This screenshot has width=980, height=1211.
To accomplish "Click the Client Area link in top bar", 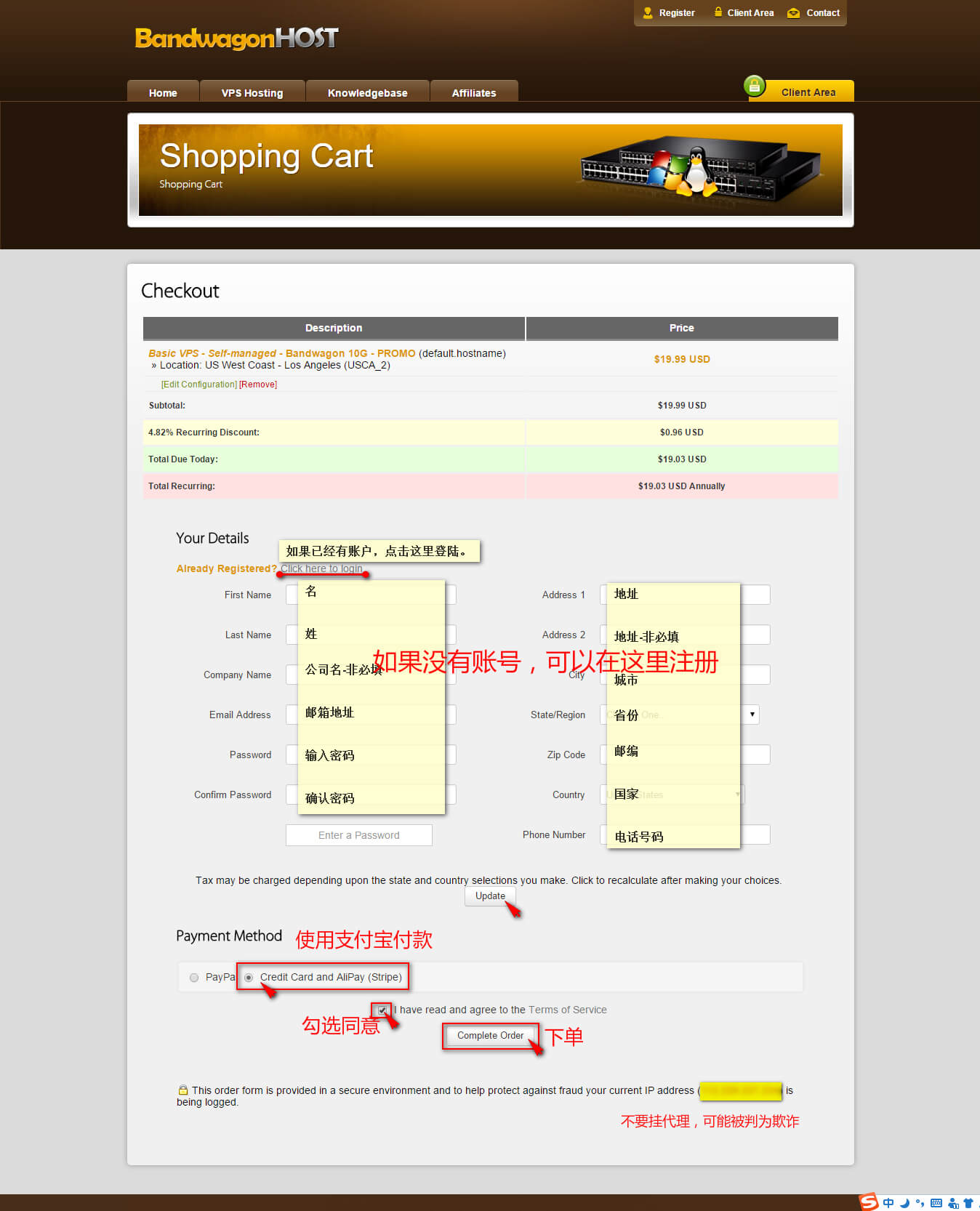I will pos(750,12).
